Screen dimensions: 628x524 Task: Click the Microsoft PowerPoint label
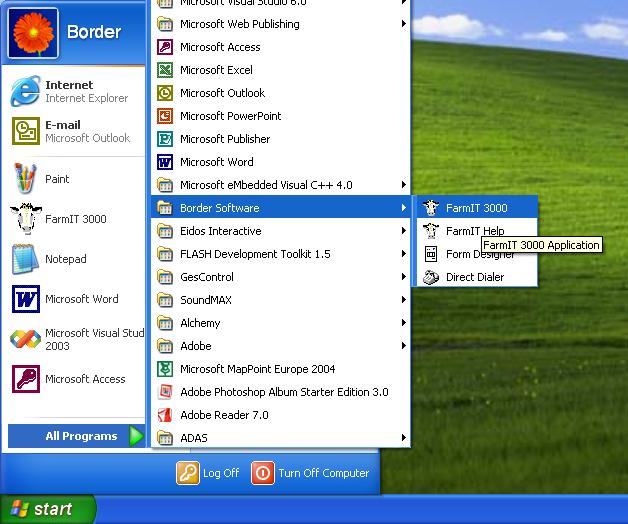[x=231, y=116]
